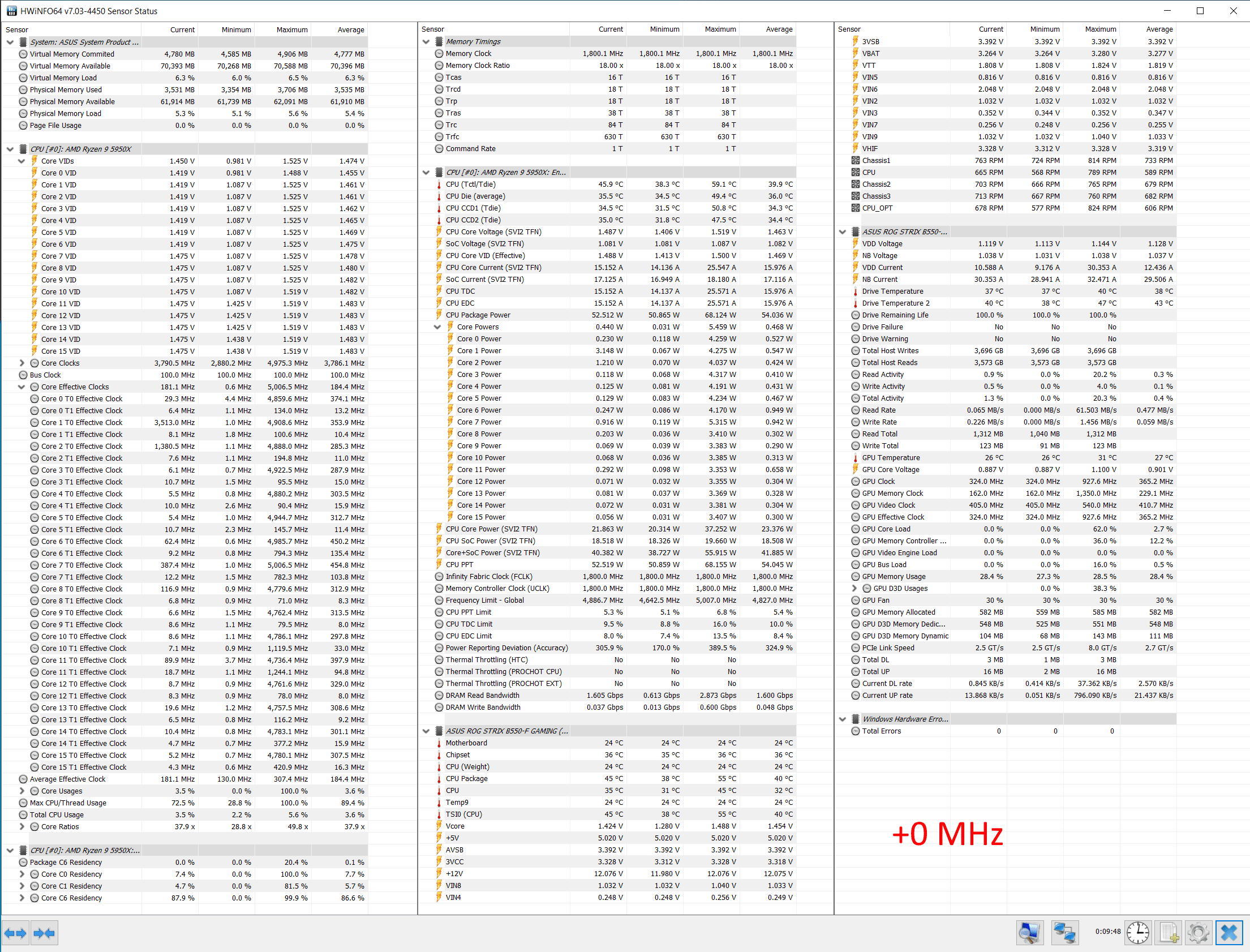Click the circle icon beside Bus Clock
The height and width of the screenshot is (952, 1250).
point(23,375)
